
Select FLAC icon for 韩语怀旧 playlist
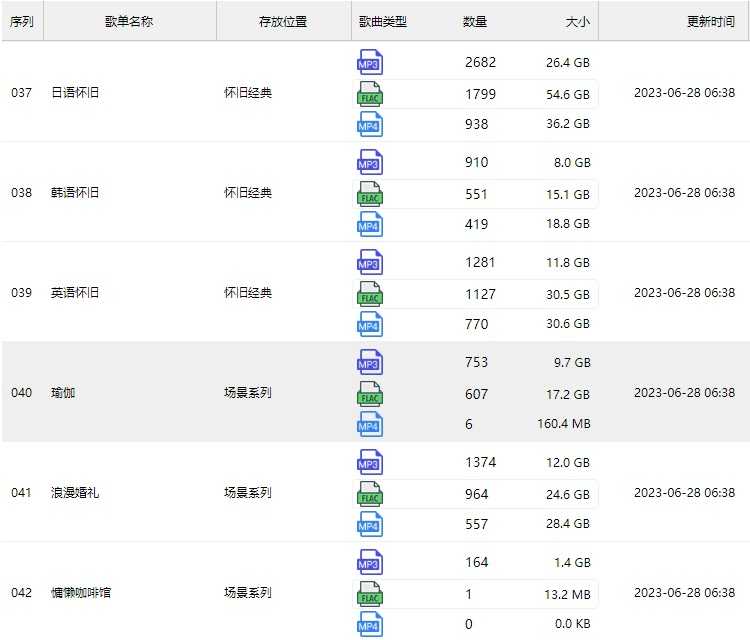(370, 194)
